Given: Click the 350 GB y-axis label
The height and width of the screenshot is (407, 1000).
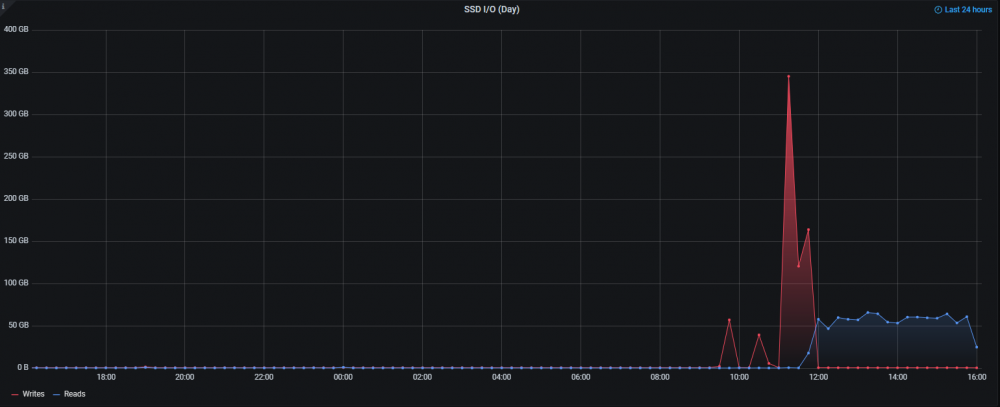Looking at the screenshot, I should [x=16, y=72].
